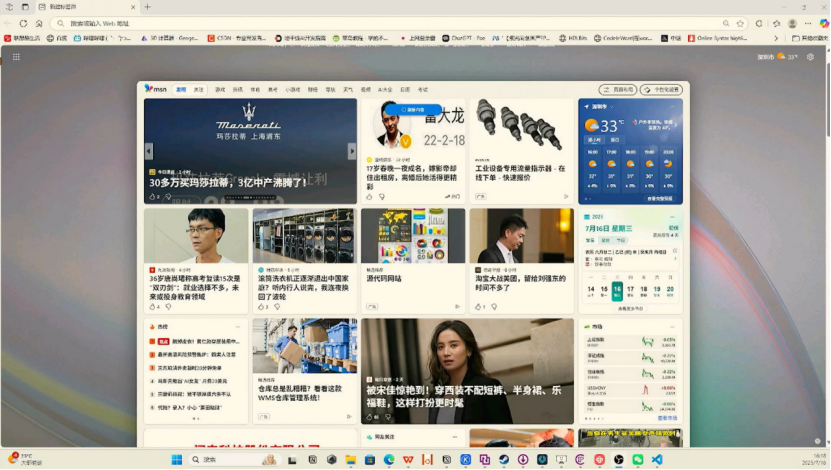The width and height of the screenshot is (831, 470).
Task: Open VS Code from the taskbar
Action: 657,459
